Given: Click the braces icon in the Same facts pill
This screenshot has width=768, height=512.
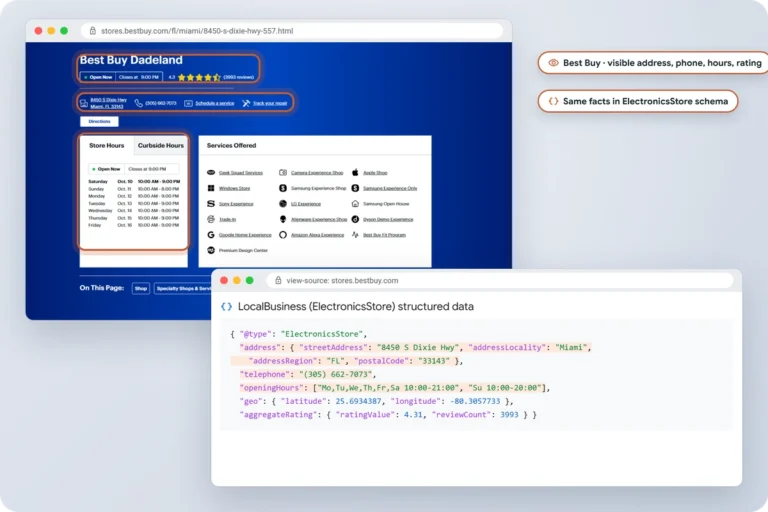Looking at the screenshot, I should (x=553, y=101).
